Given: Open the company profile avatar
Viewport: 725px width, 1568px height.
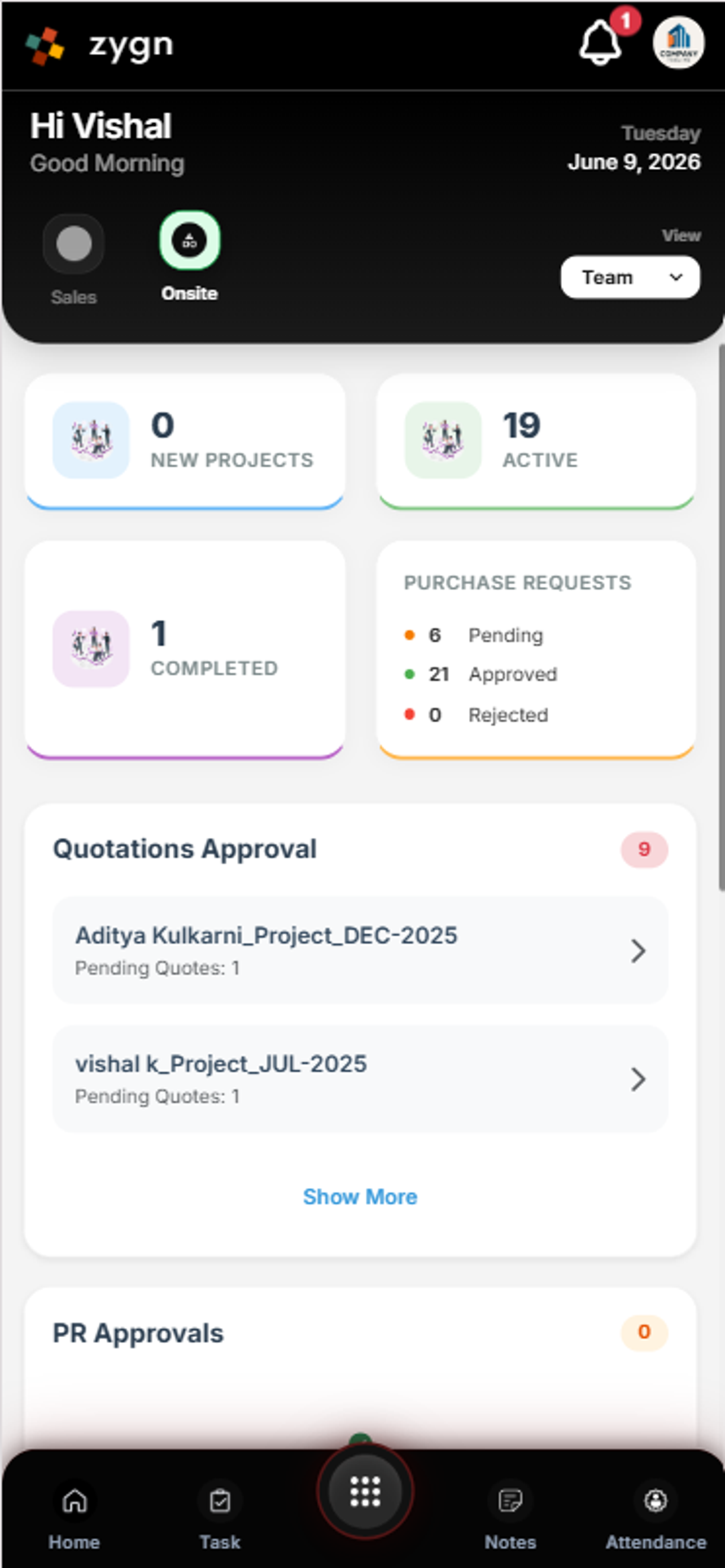Looking at the screenshot, I should tap(679, 42).
